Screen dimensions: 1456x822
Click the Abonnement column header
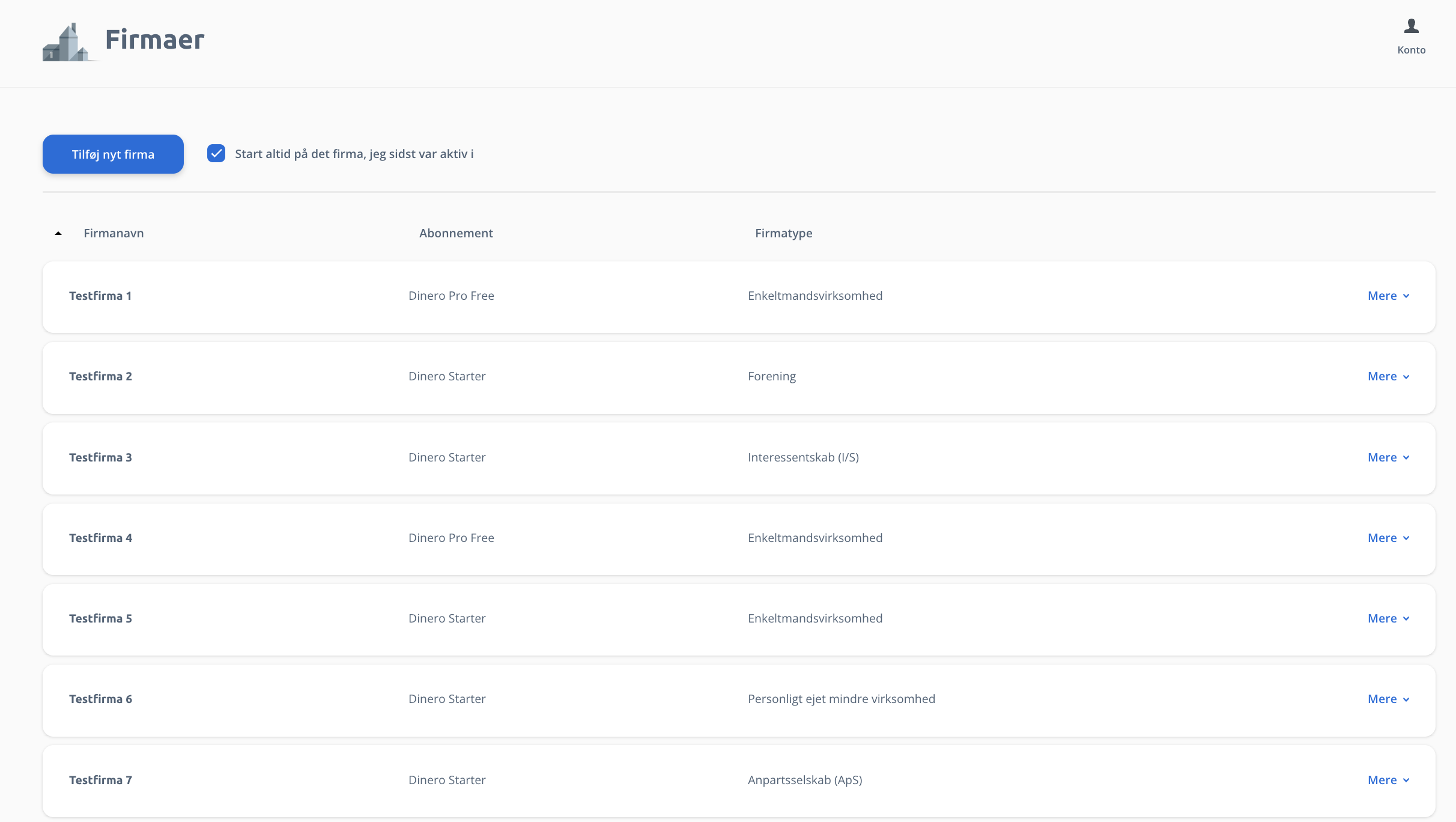pos(456,233)
